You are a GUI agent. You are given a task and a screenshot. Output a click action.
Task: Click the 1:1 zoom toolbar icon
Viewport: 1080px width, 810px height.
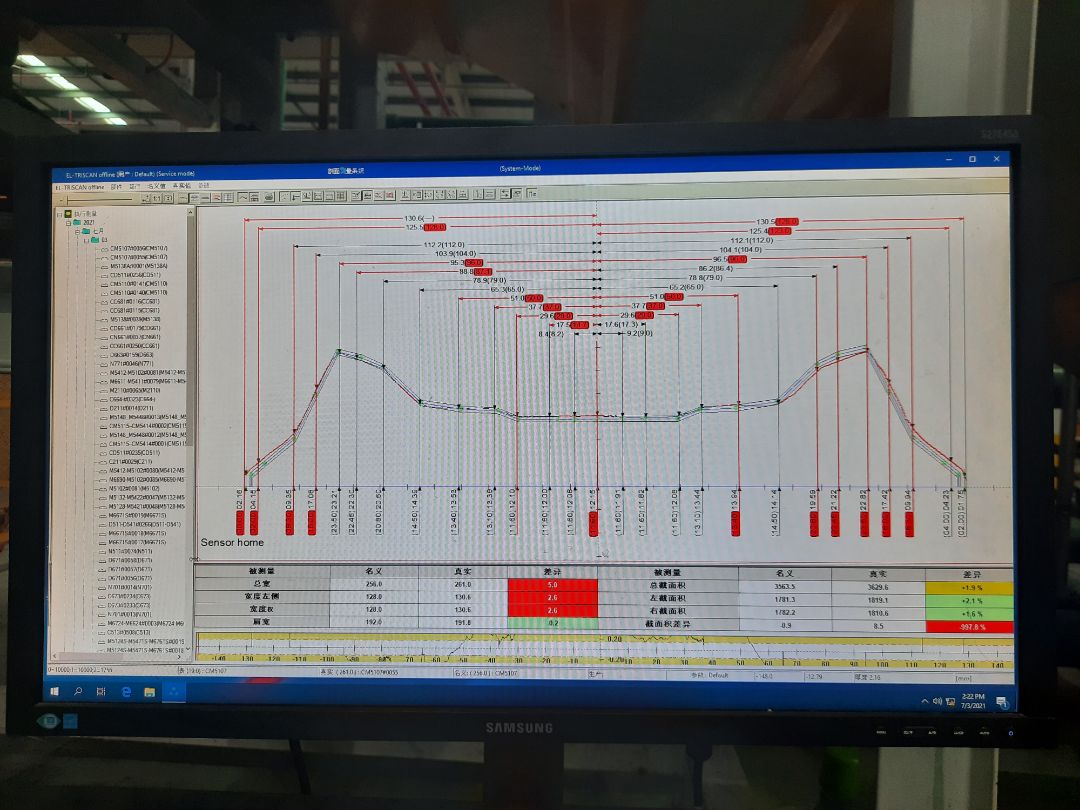point(157,198)
